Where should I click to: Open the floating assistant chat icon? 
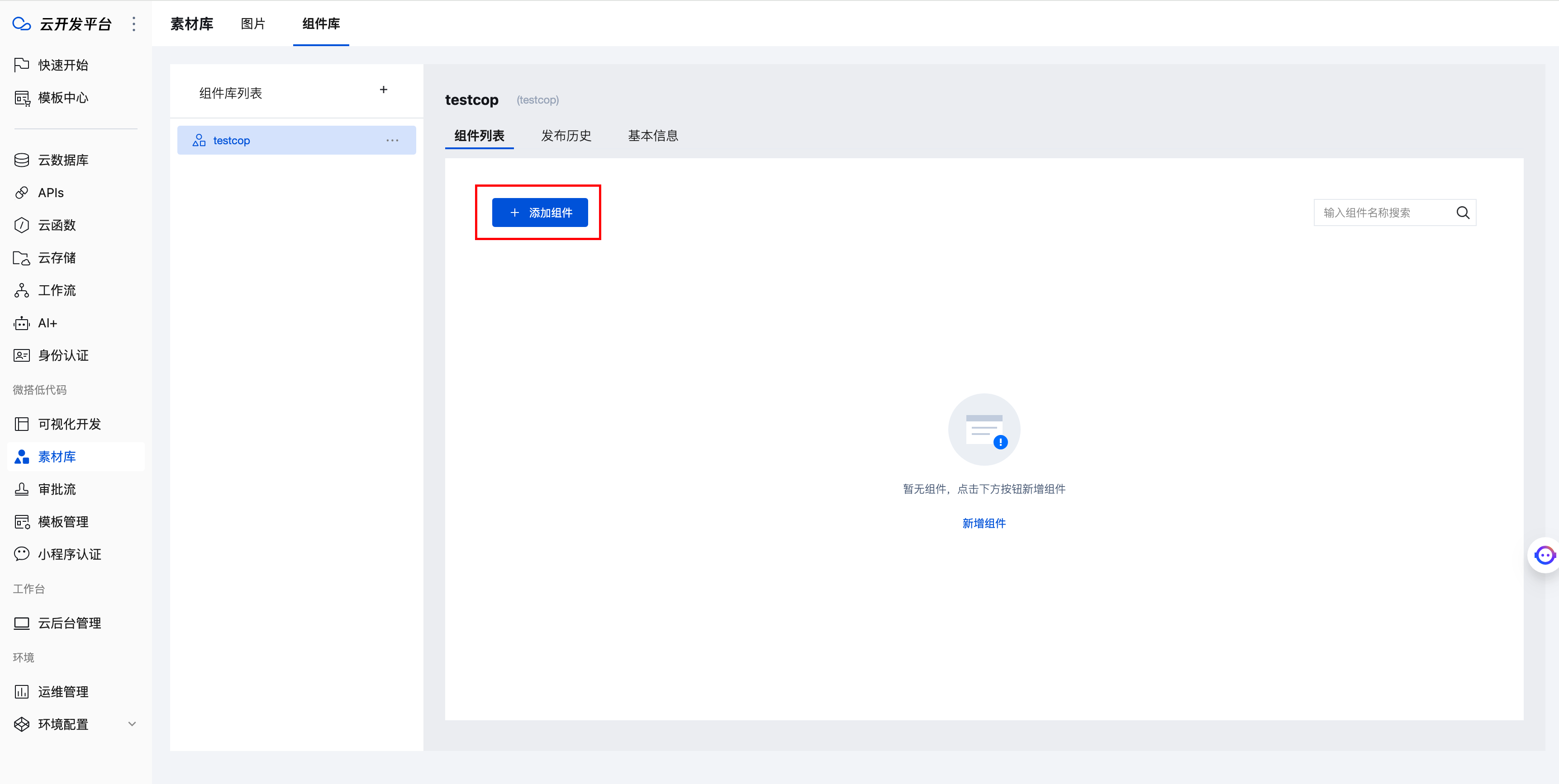pos(1544,554)
